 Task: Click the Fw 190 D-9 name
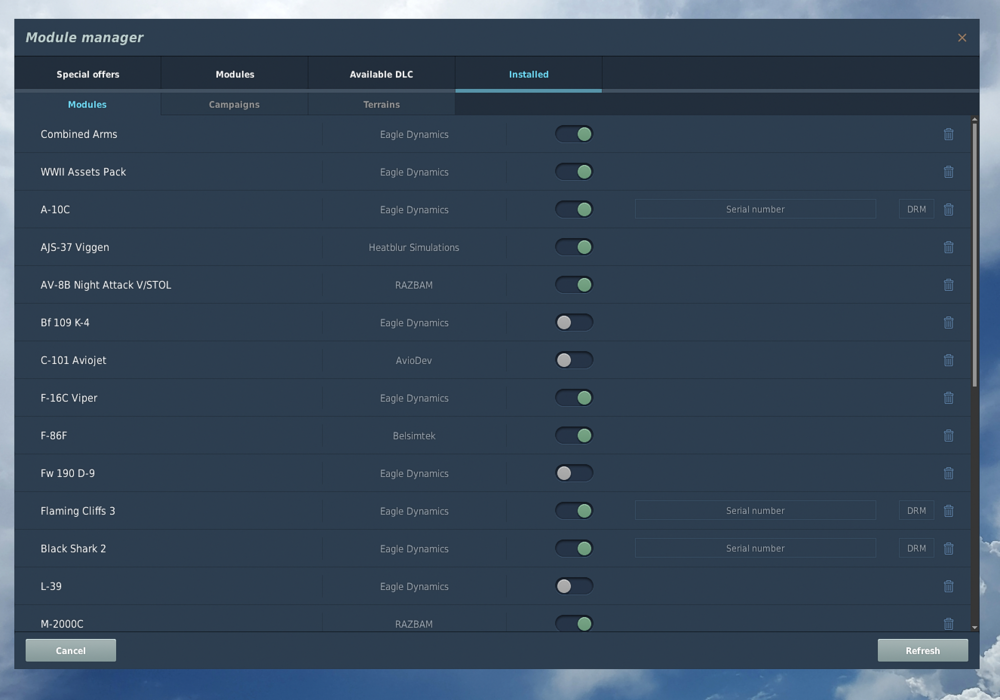68,473
